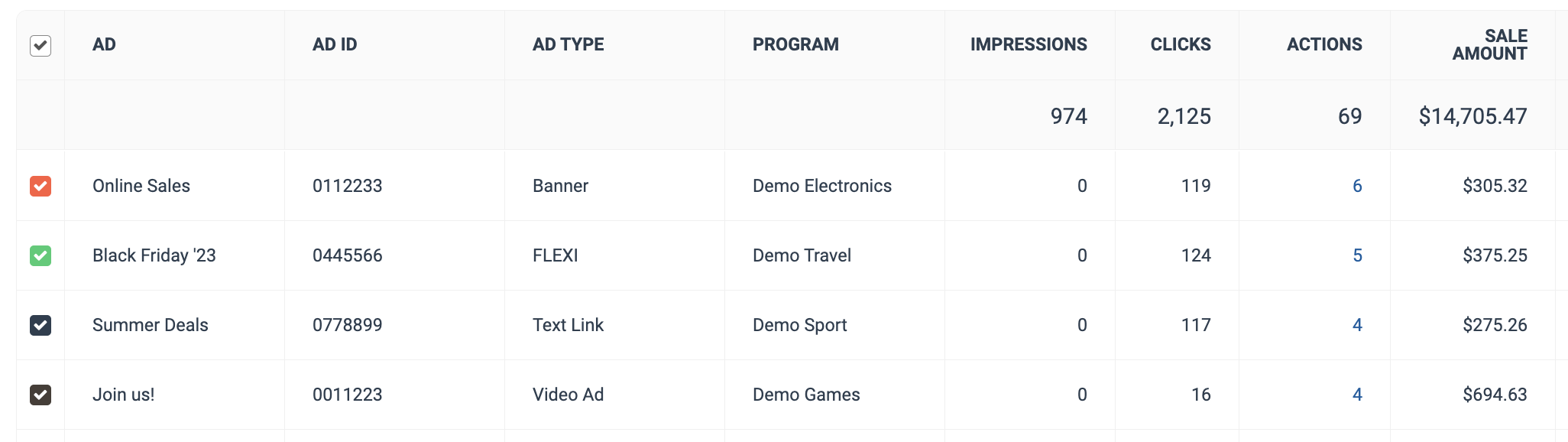This screenshot has width=1568, height=442.
Task: Select the total sale amount $14,705.47
Action: pyautogui.click(x=1472, y=116)
